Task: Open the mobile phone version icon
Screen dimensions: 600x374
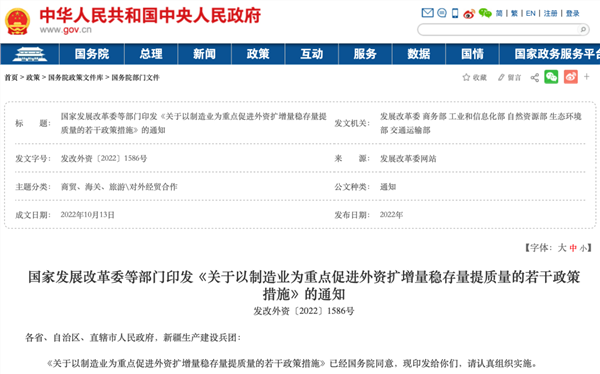Action: coord(455,13)
